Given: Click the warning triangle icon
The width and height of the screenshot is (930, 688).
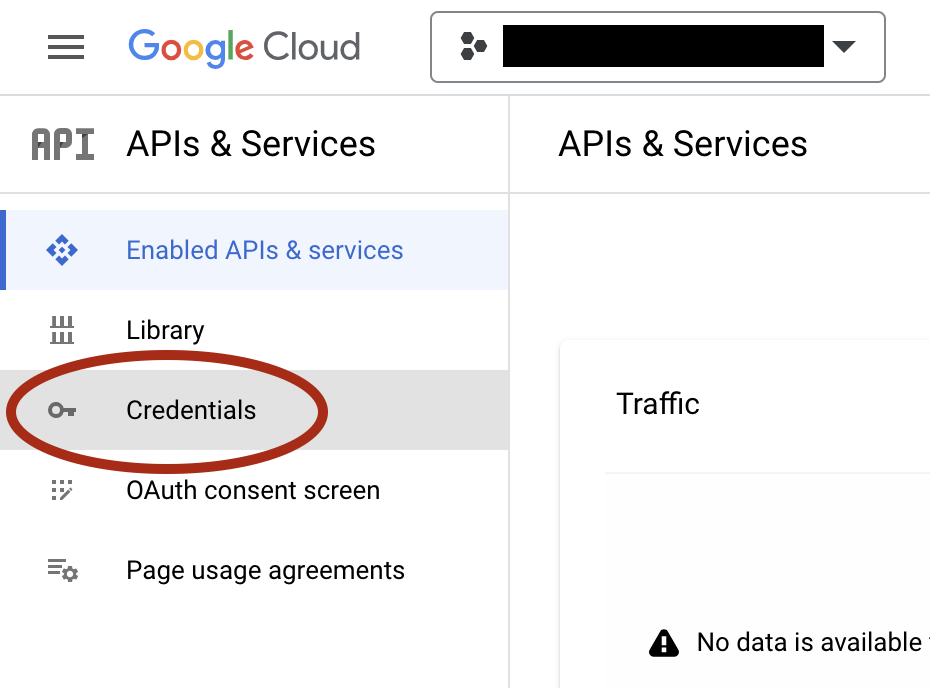Looking at the screenshot, I should point(664,643).
